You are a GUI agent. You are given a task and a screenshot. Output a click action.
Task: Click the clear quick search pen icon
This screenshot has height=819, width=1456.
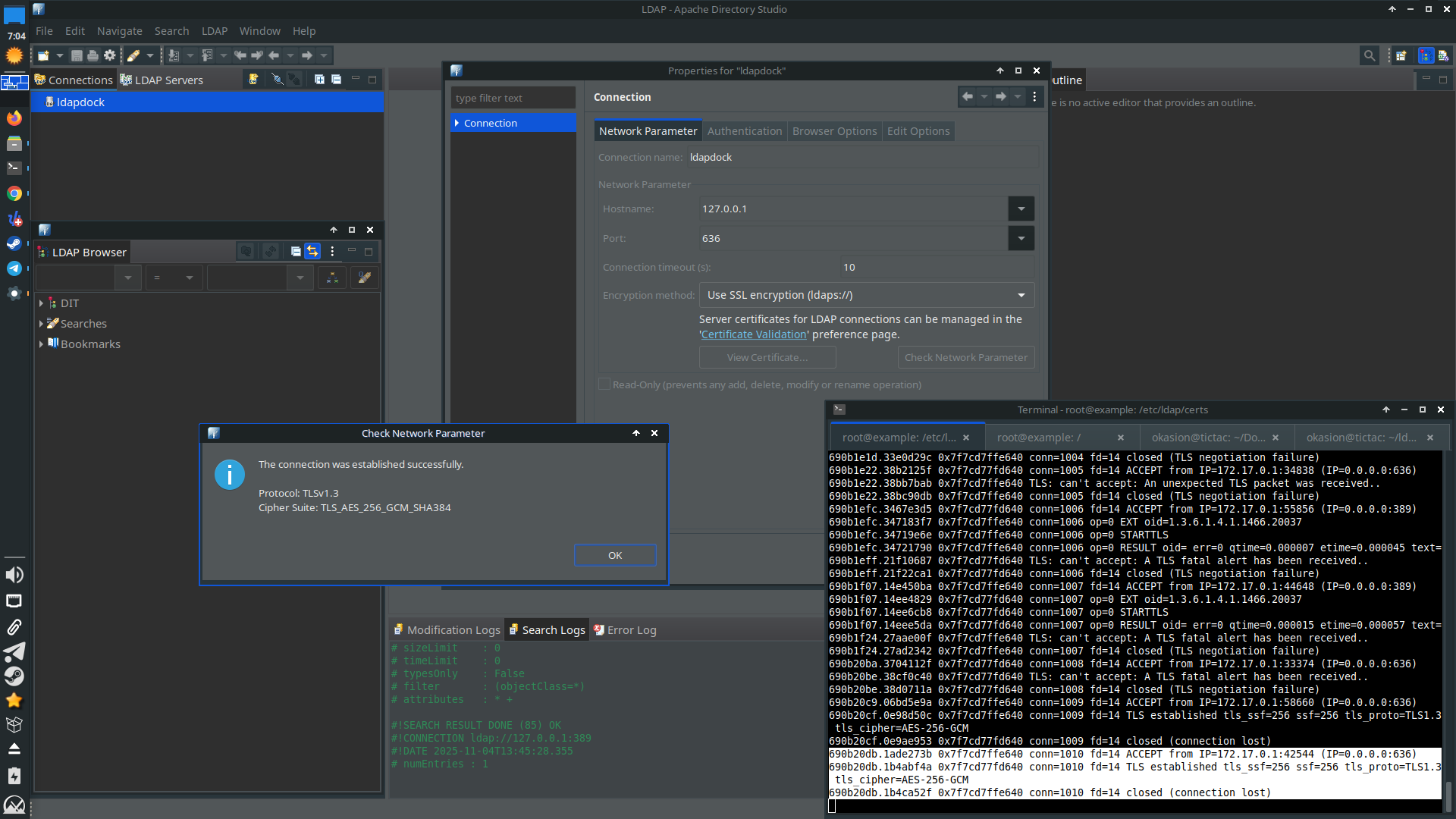pos(365,278)
